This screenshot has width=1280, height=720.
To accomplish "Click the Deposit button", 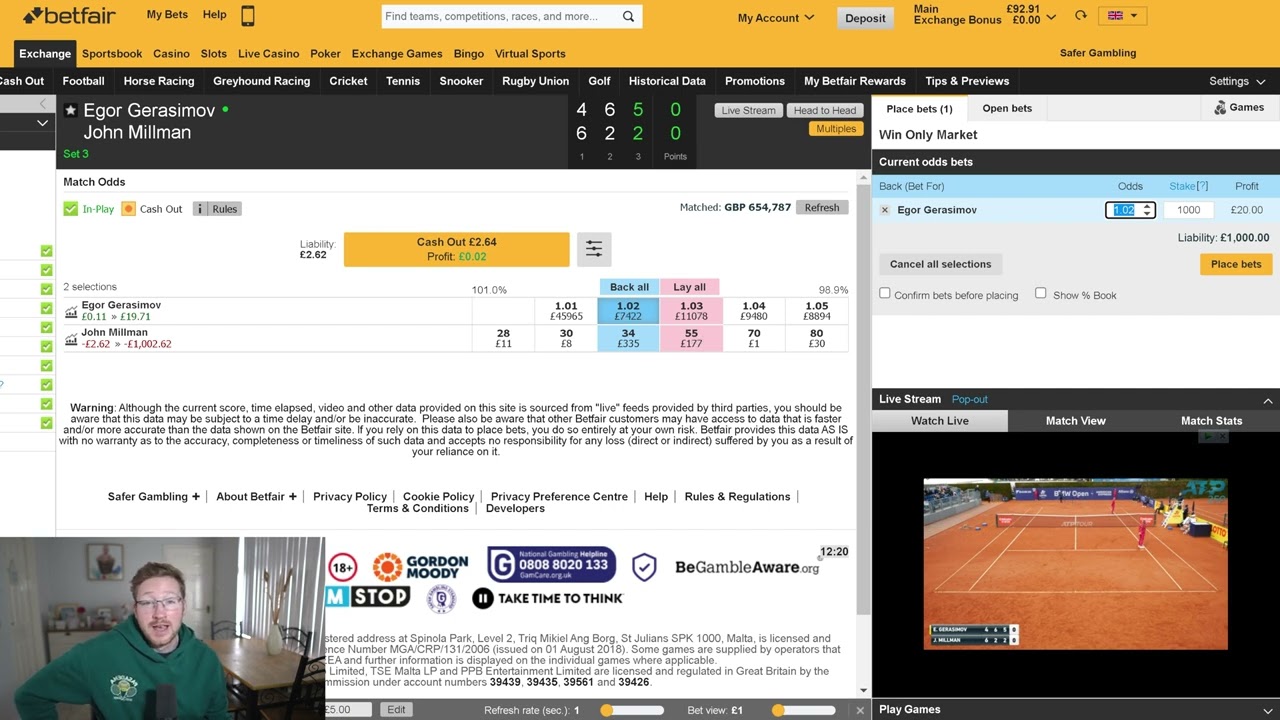I will pos(865,18).
